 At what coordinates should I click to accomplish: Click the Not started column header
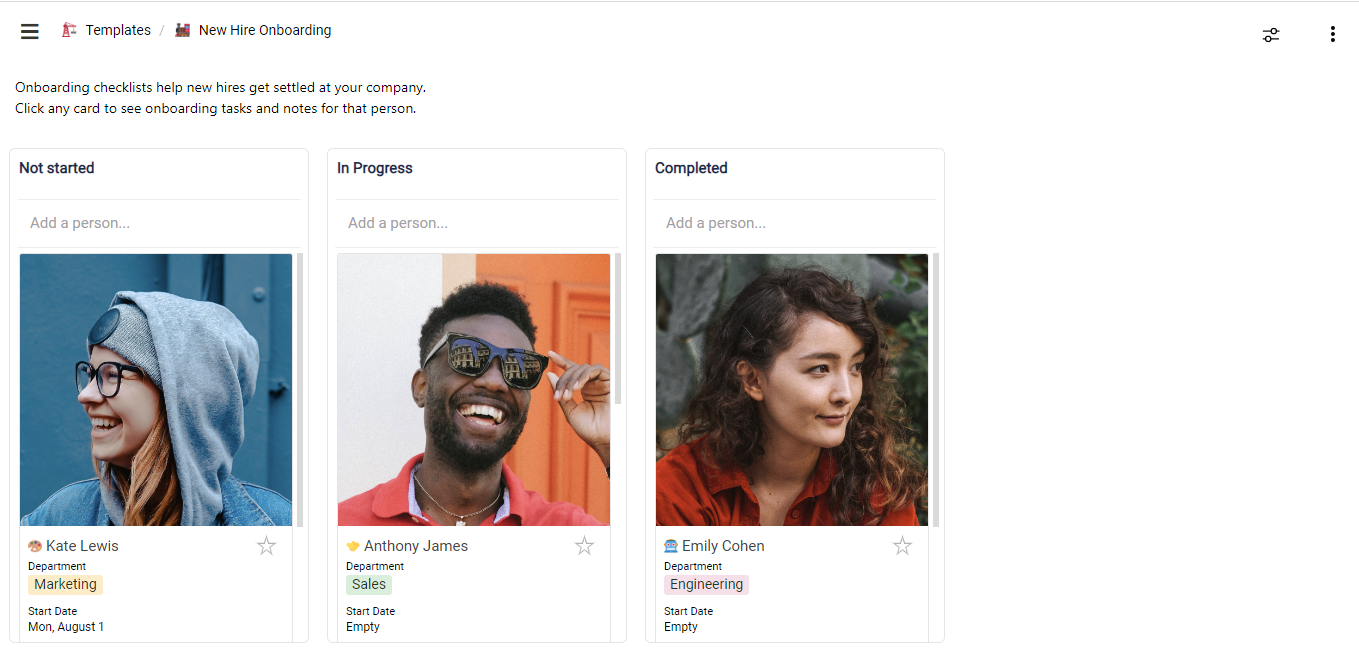pyautogui.click(x=57, y=168)
